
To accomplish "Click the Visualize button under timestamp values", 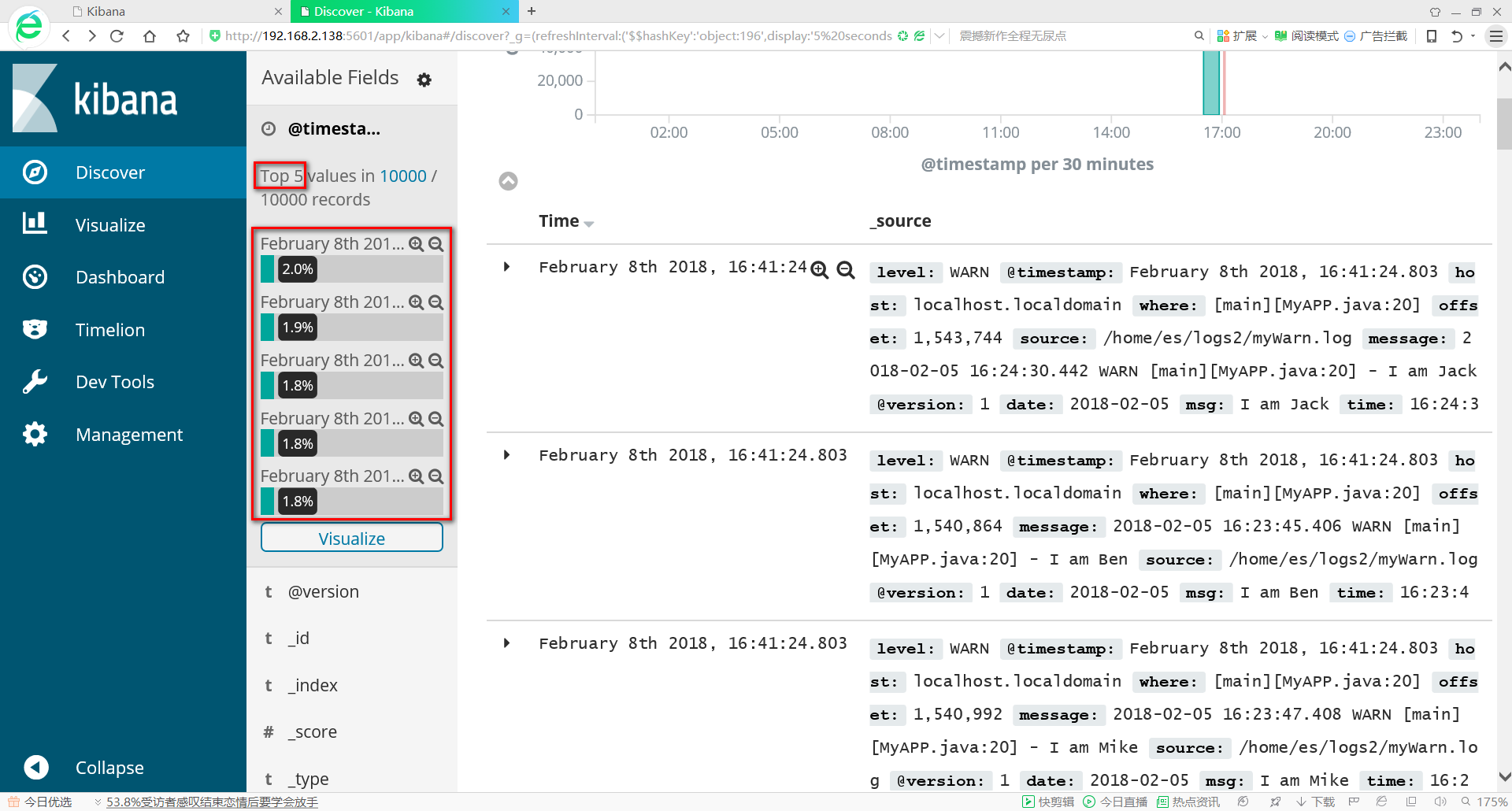I will click(351, 539).
